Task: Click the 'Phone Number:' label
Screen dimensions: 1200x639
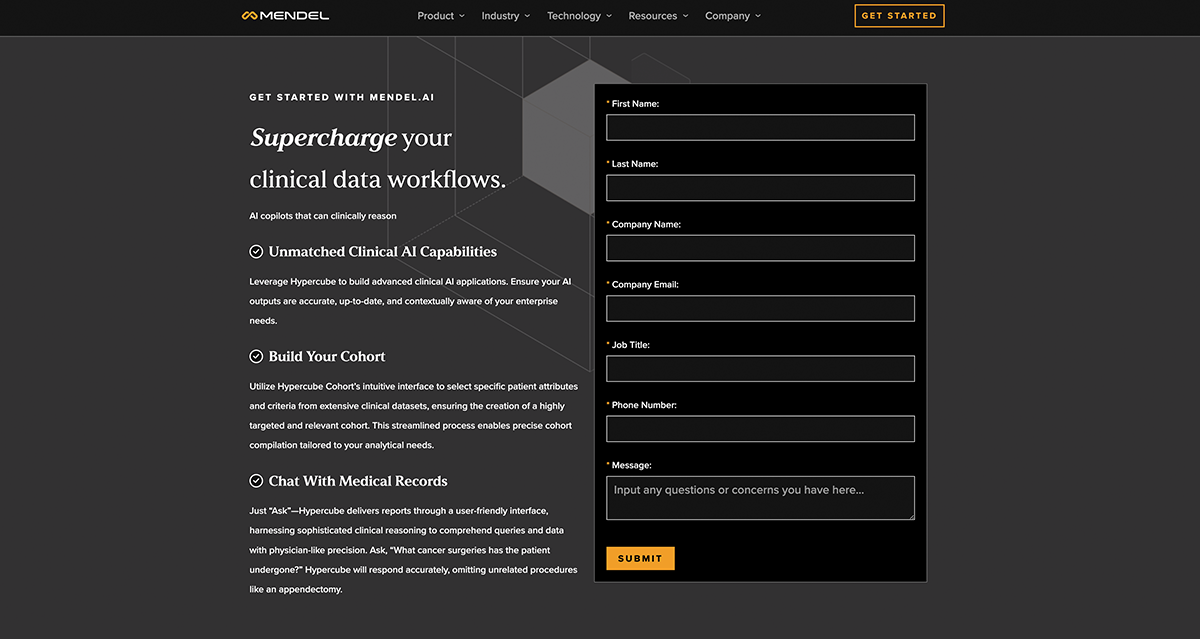Action: click(644, 405)
